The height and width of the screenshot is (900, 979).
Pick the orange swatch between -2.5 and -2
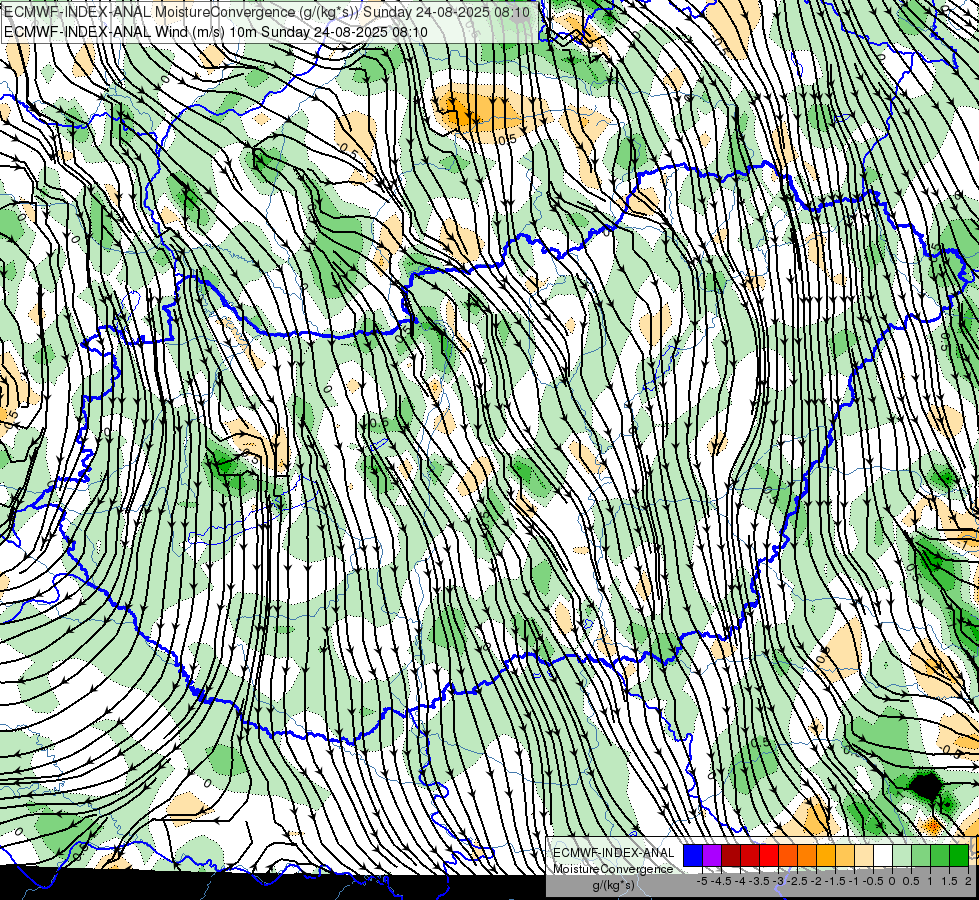807,855
